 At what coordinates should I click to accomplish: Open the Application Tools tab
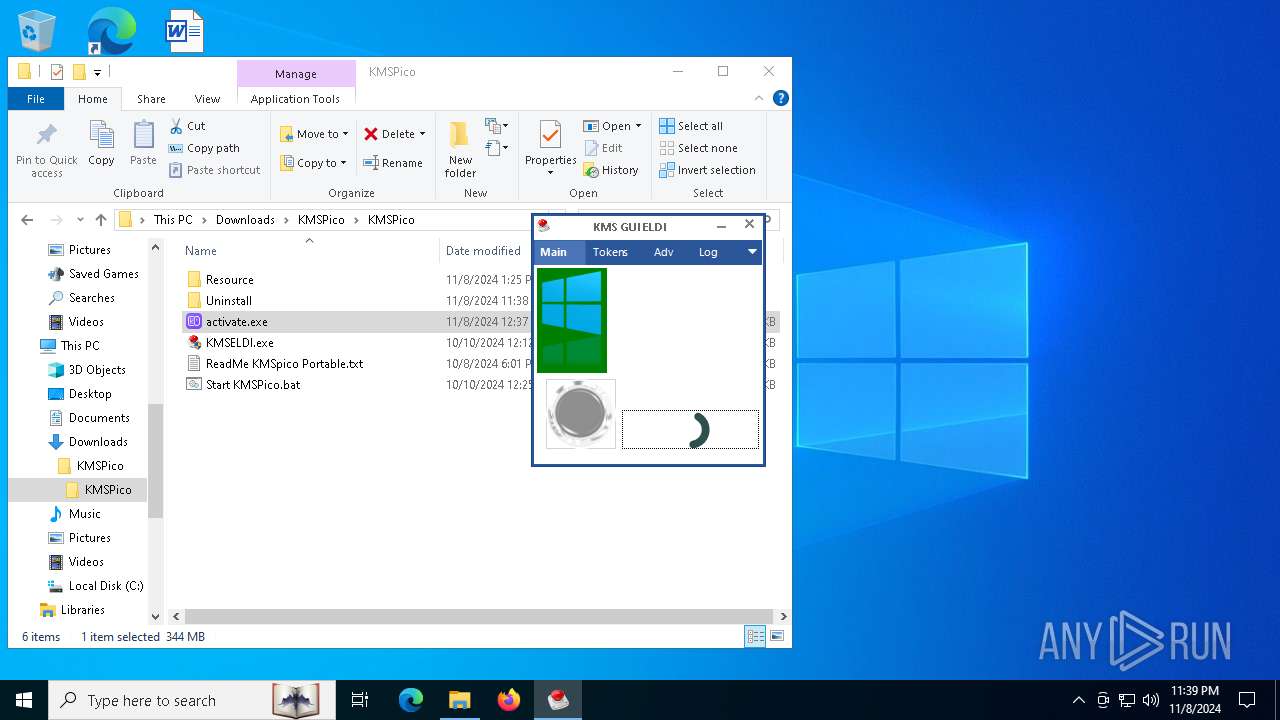295,99
